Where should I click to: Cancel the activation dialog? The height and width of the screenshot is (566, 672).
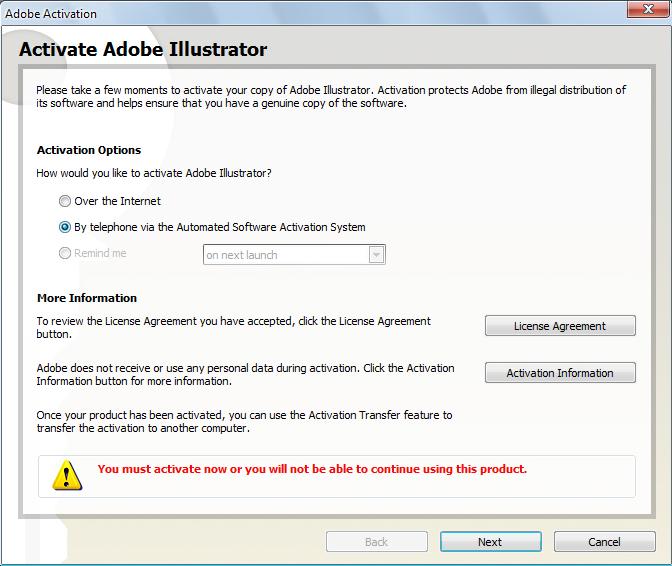click(x=604, y=542)
